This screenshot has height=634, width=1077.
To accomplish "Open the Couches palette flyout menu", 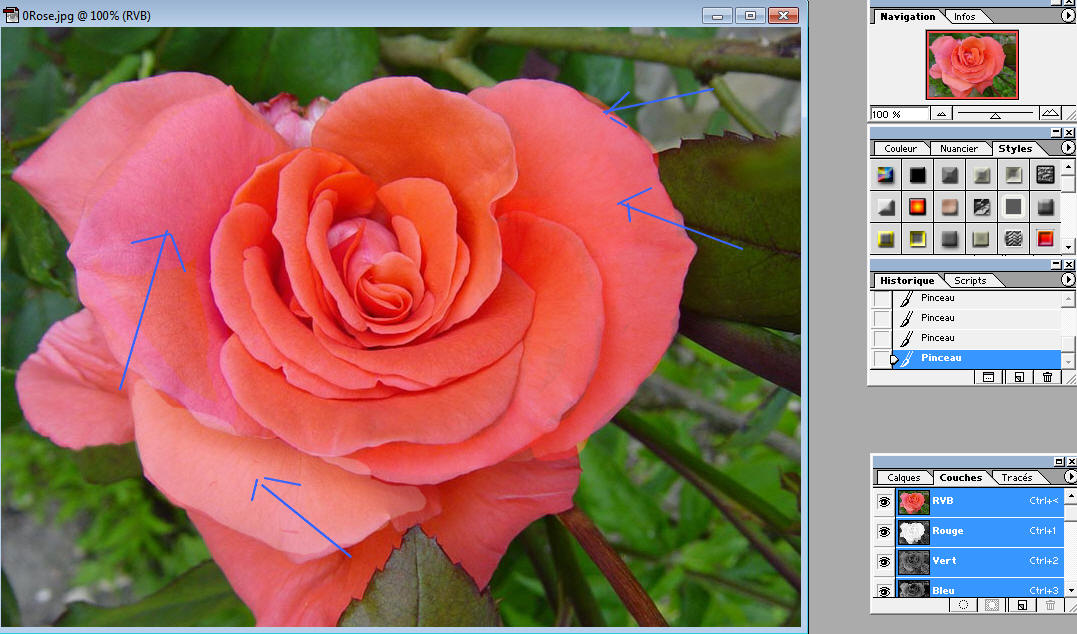I will click(x=1069, y=476).
